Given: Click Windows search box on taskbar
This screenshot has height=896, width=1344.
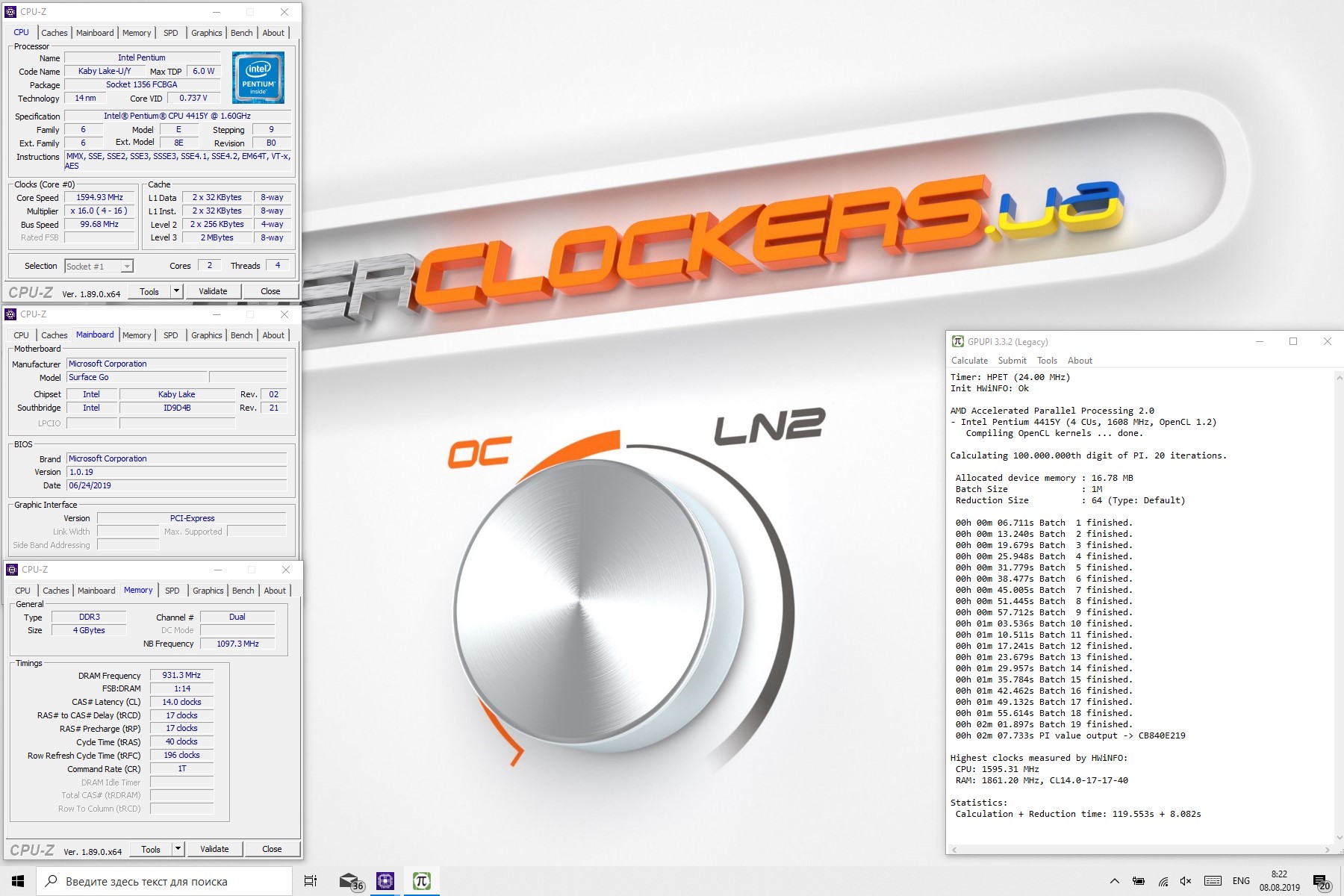Looking at the screenshot, I should 164,881.
